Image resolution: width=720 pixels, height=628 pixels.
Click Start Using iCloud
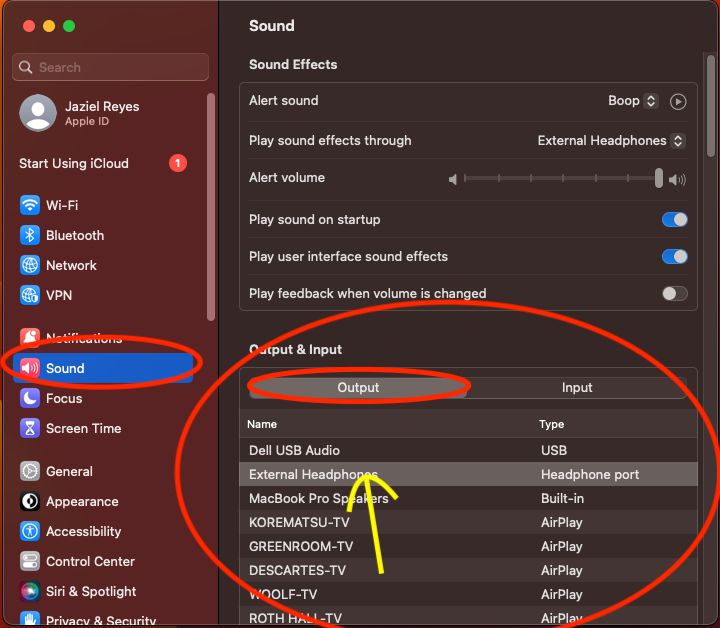pyautogui.click(x=74, y=163)
